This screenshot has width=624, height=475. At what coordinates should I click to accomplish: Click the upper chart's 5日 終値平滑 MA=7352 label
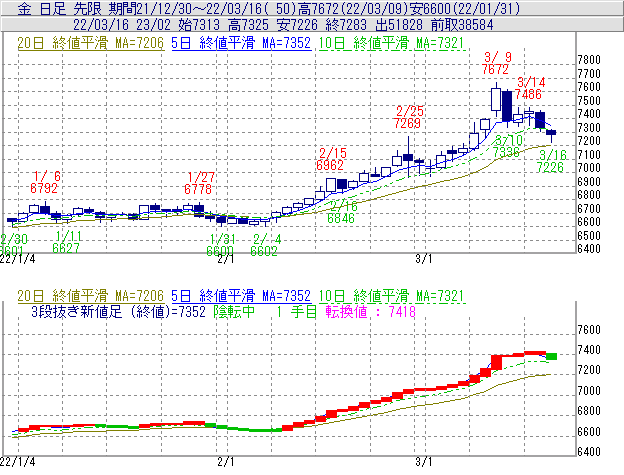241,43
